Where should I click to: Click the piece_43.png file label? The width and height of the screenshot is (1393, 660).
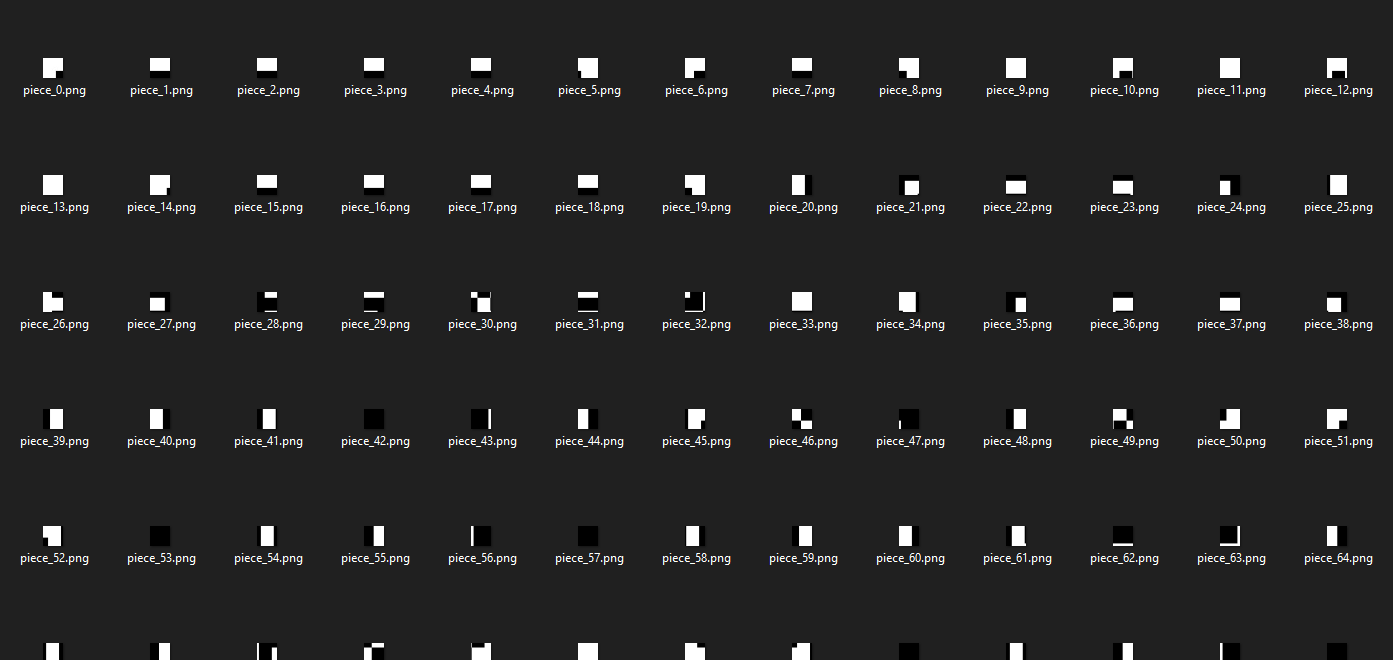[482, 441]
